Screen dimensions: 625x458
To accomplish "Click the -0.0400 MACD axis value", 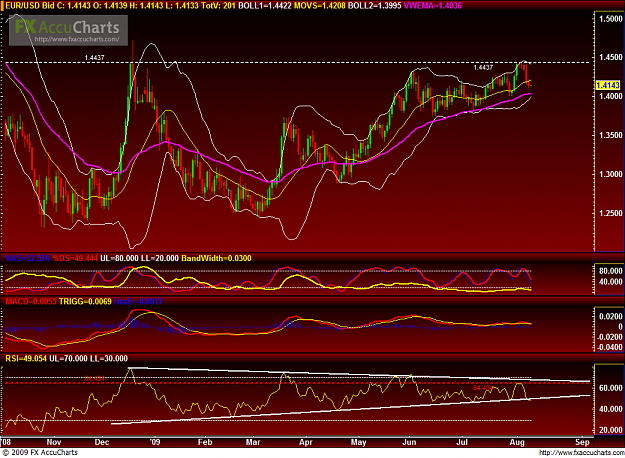I will (609, 348).
